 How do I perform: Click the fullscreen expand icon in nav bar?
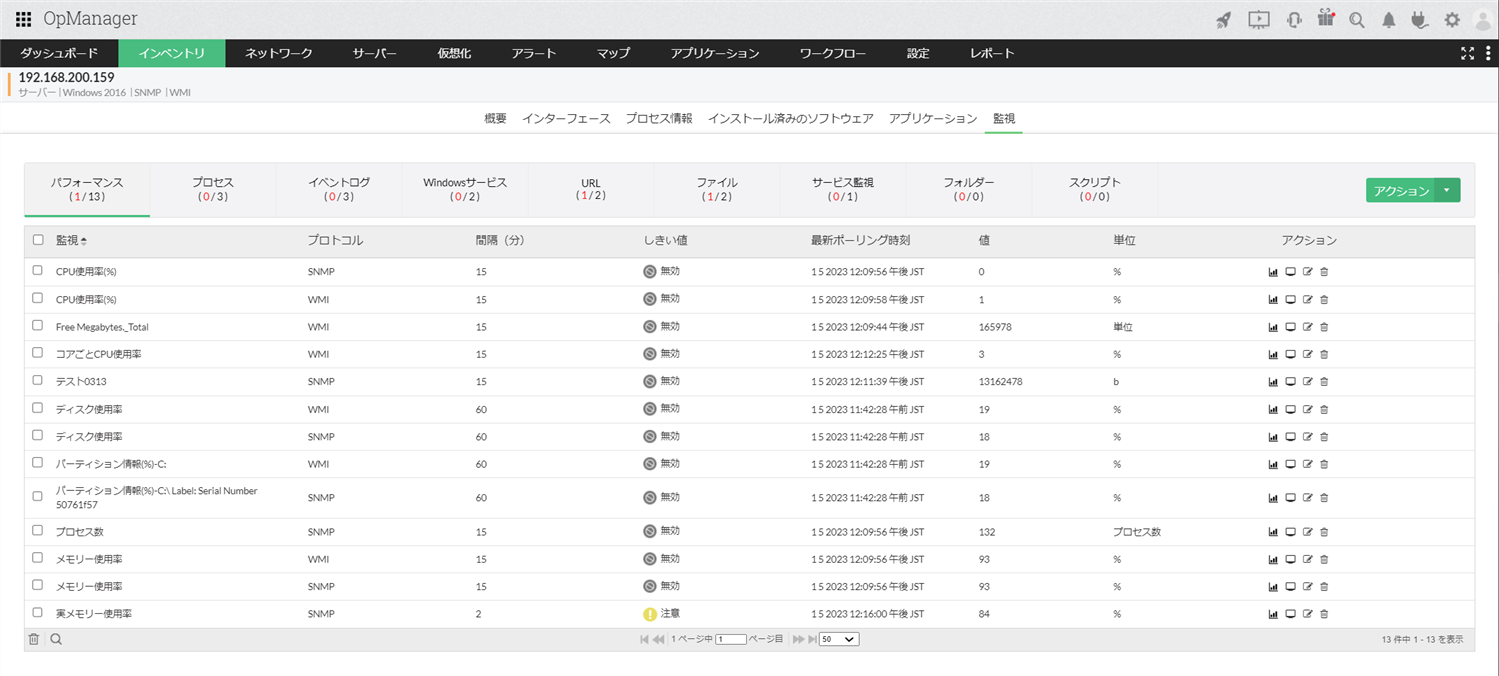1467,54
